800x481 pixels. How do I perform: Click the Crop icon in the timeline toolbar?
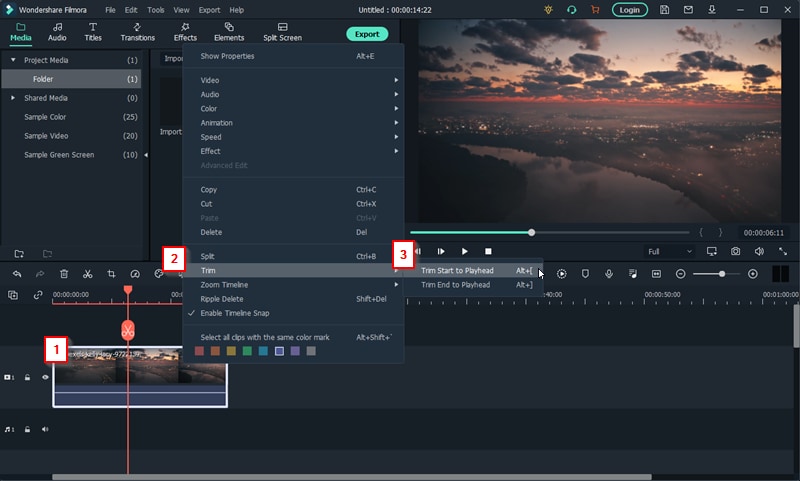click(x=111, y=274)
